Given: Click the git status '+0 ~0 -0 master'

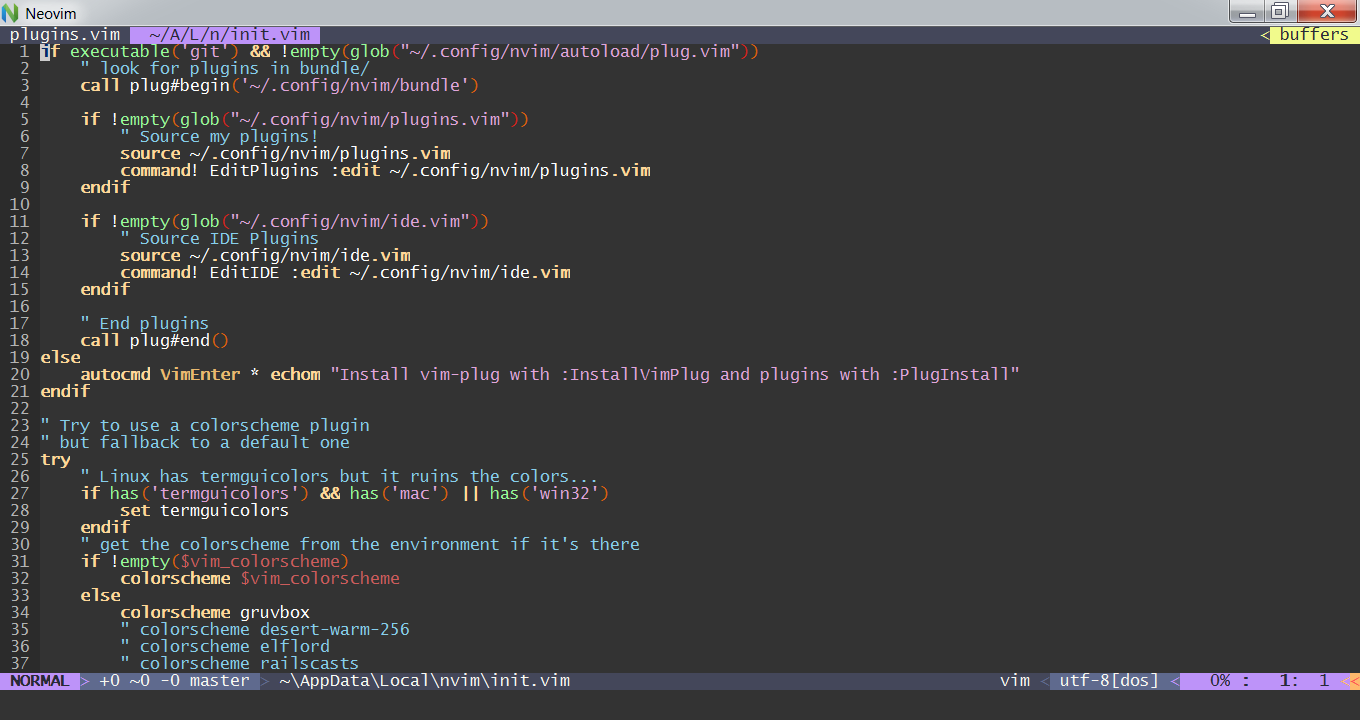Looking at the screenshot, I should (175, 681).
